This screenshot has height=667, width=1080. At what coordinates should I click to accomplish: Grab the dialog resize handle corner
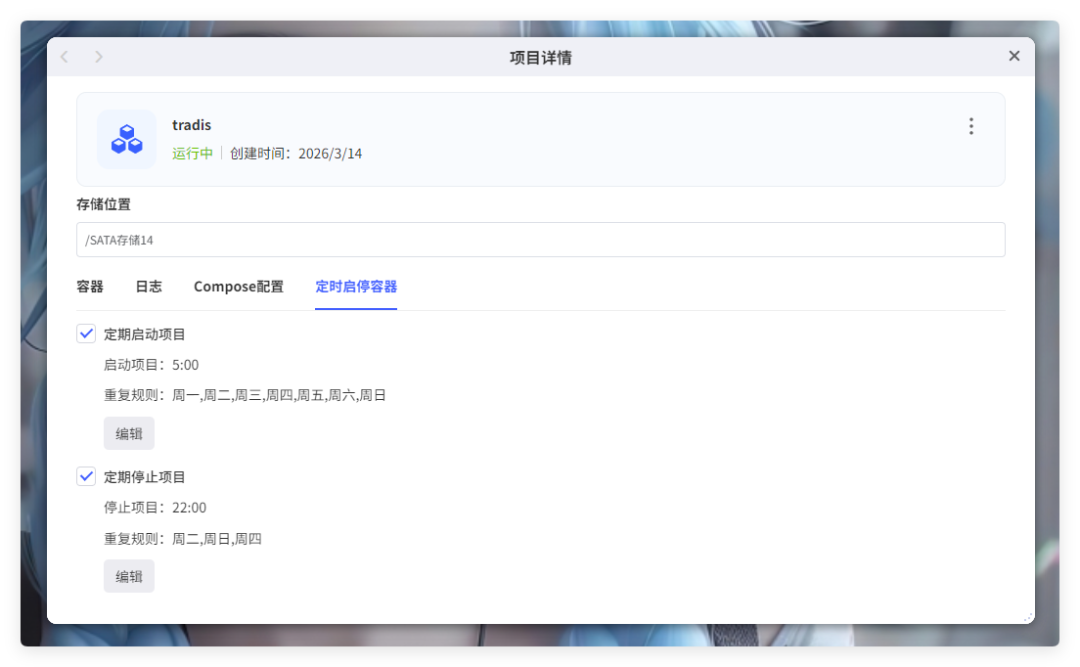(1028, 617)
